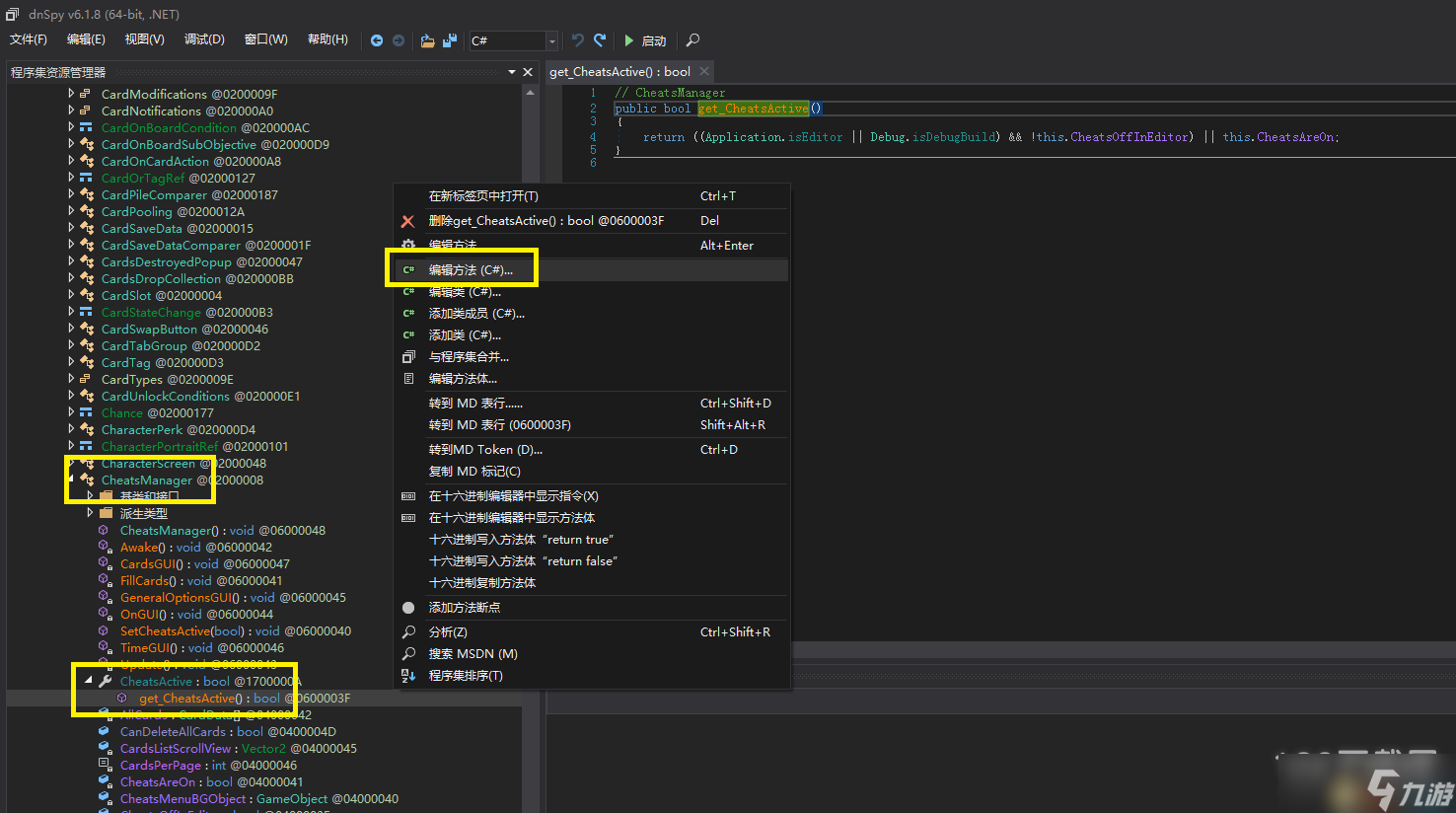Select CardOnBoardCondition tree item

click(205, 127)
